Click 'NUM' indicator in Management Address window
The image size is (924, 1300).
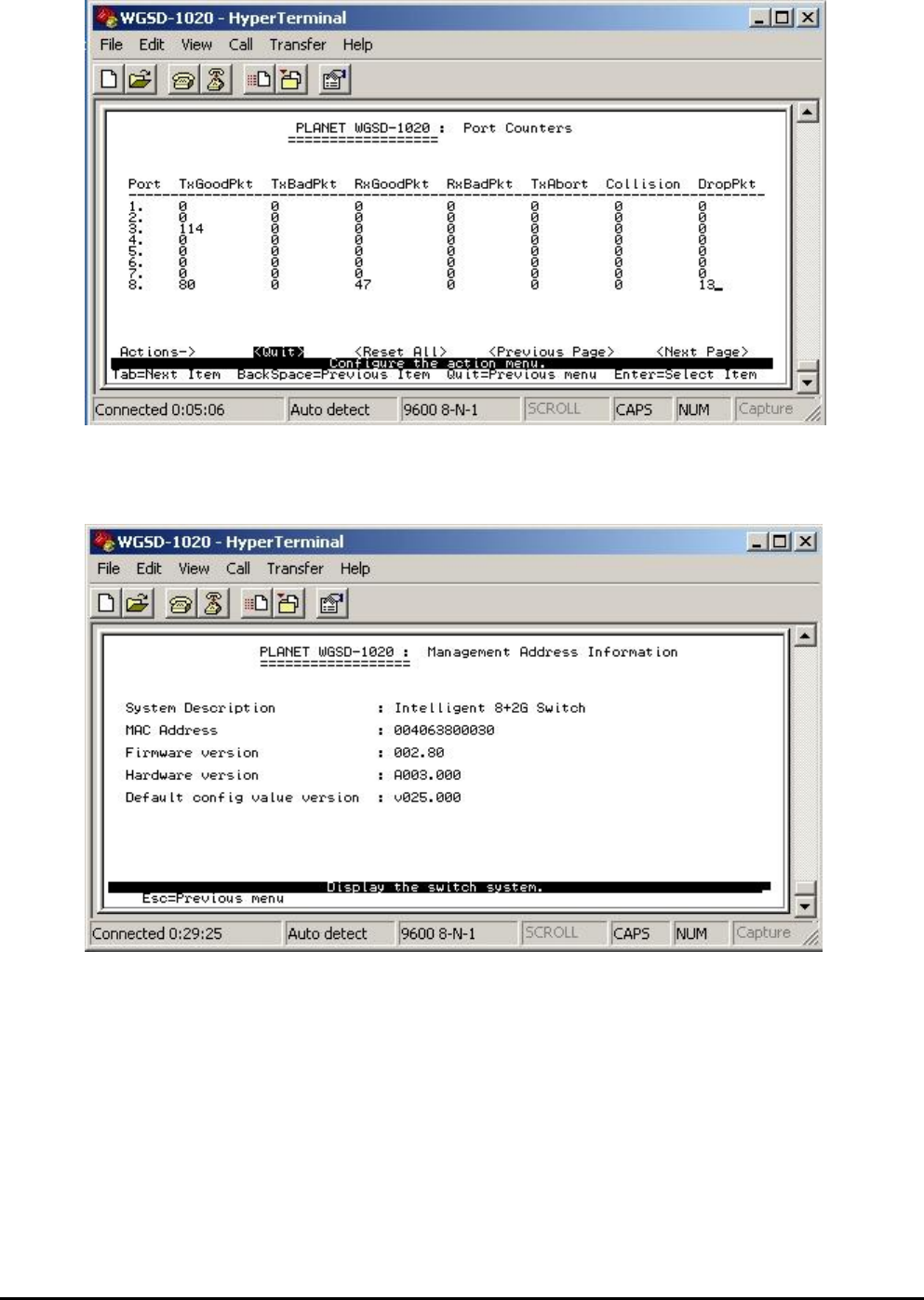691,933
